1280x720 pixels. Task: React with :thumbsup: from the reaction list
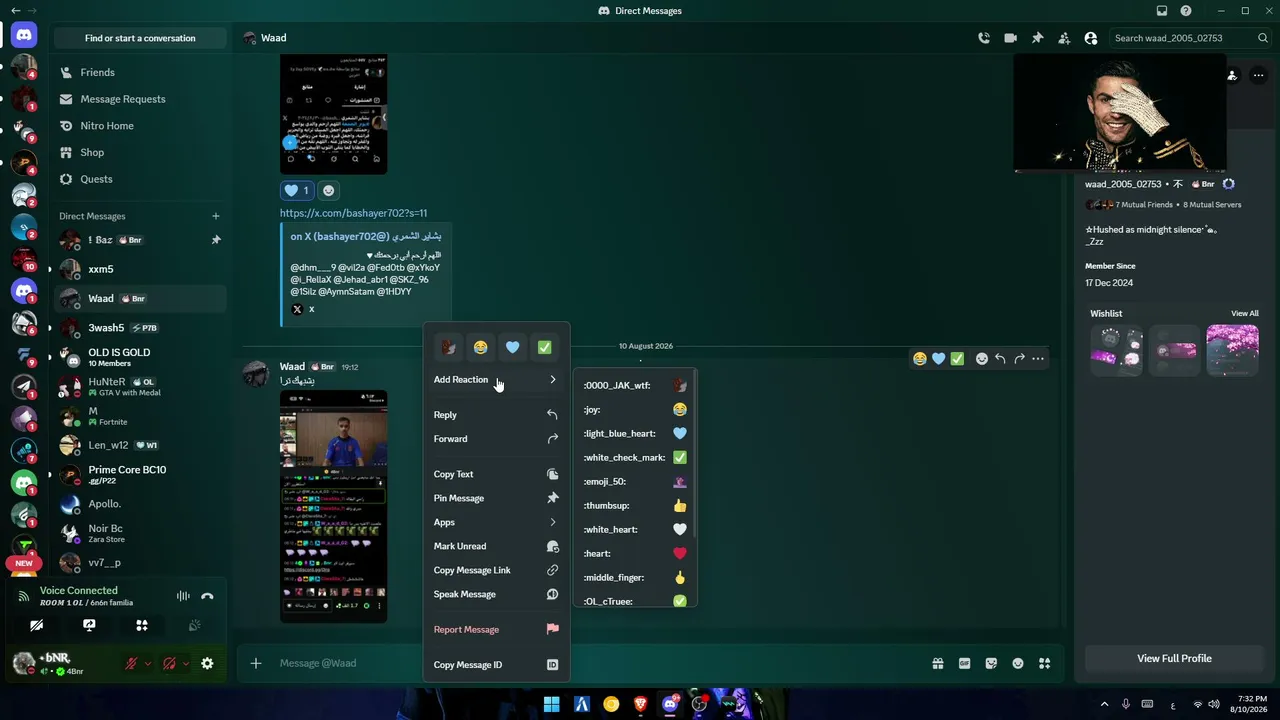coord(635,506)
